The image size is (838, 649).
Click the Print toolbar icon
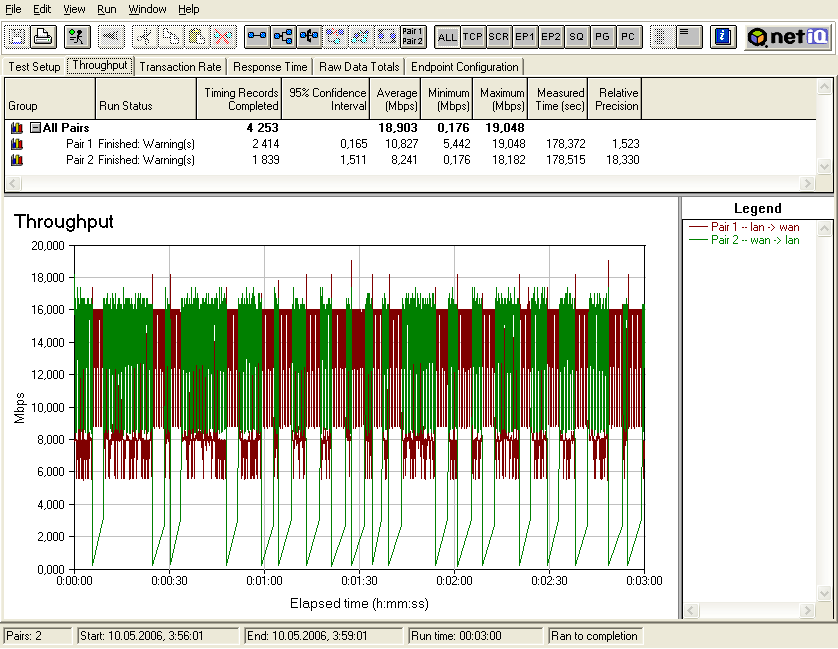(x=42, y=37)
